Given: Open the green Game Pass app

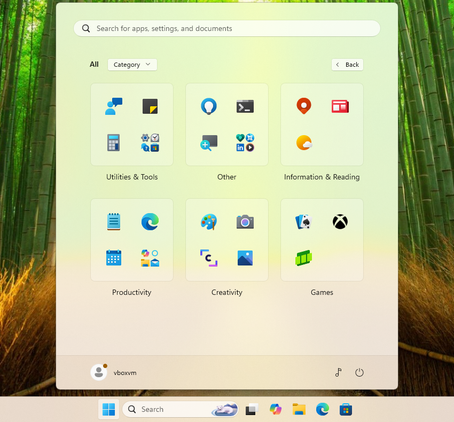Looking at the screenshot, I should (x=304, y=258).
